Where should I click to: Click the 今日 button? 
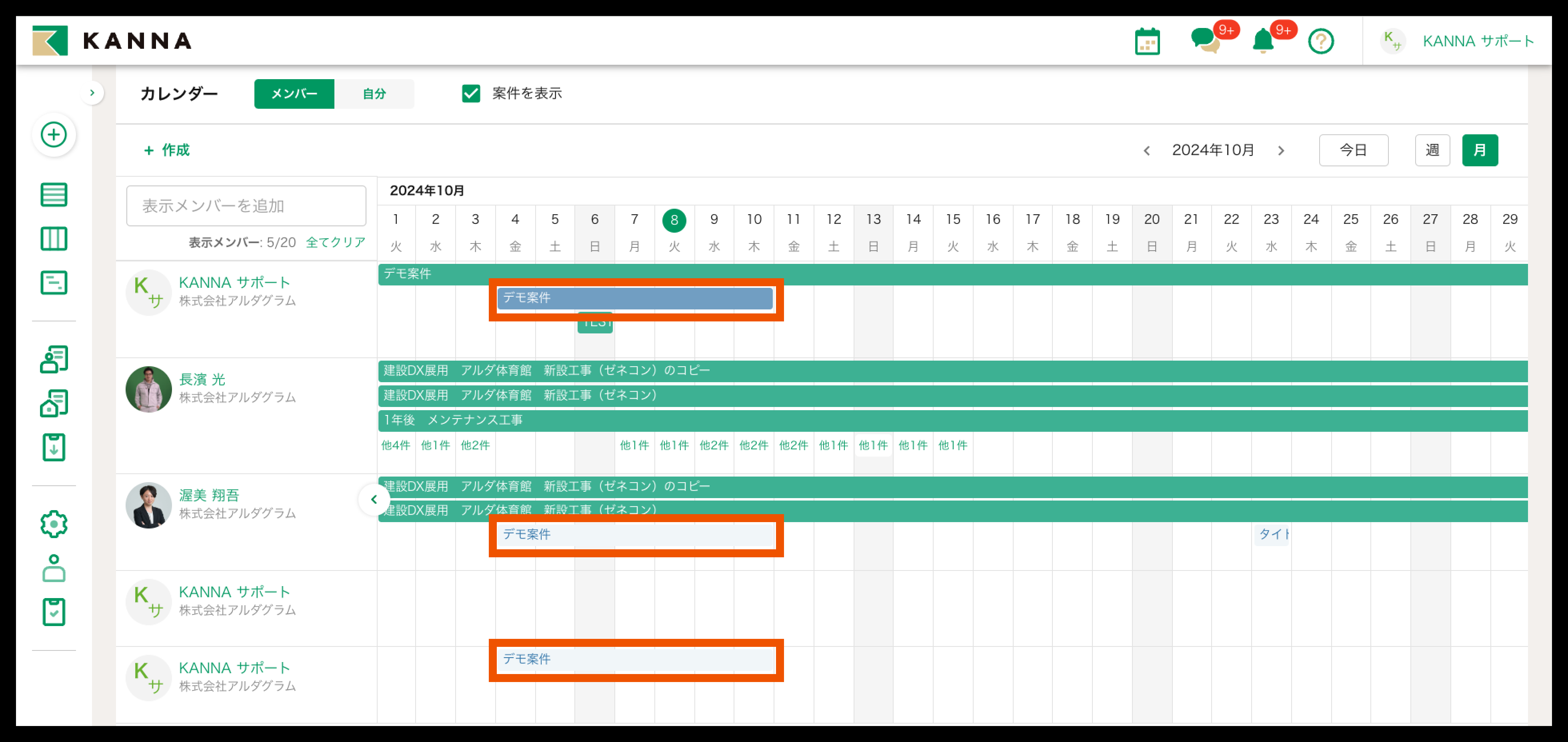(x=1353, y=150)
